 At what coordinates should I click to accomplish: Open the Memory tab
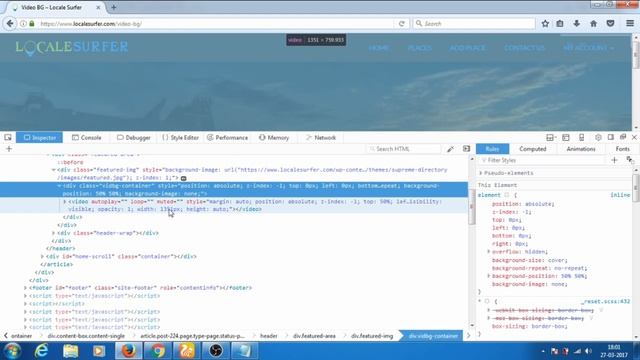(274, 138)
